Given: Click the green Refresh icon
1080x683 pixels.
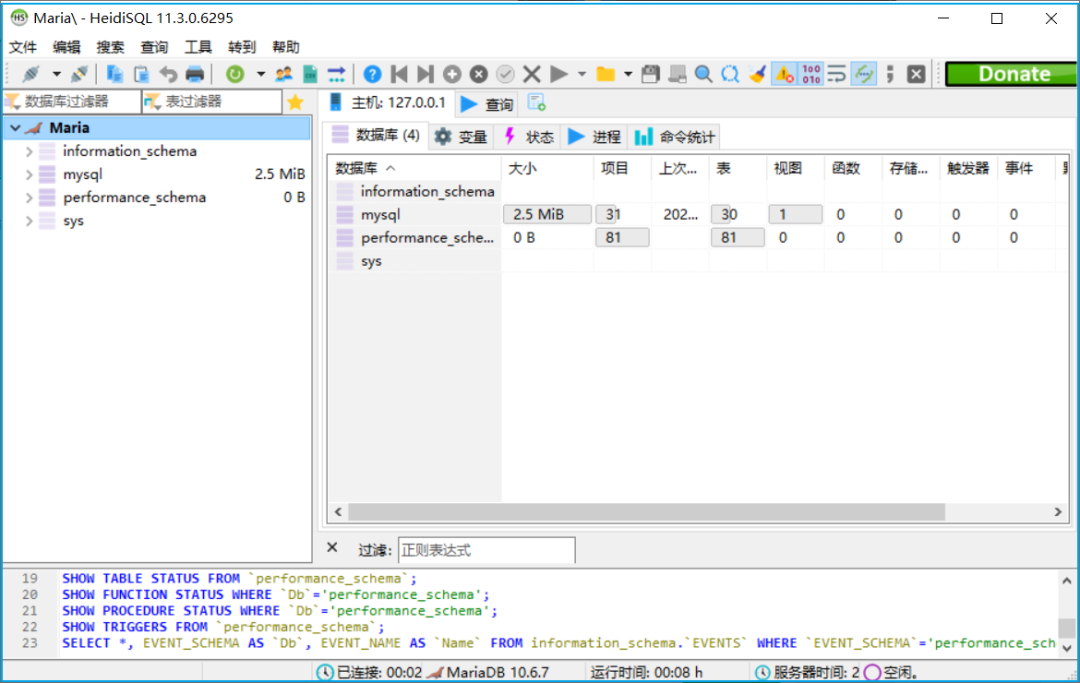Looking at the screenshot, I should point(234,74).
